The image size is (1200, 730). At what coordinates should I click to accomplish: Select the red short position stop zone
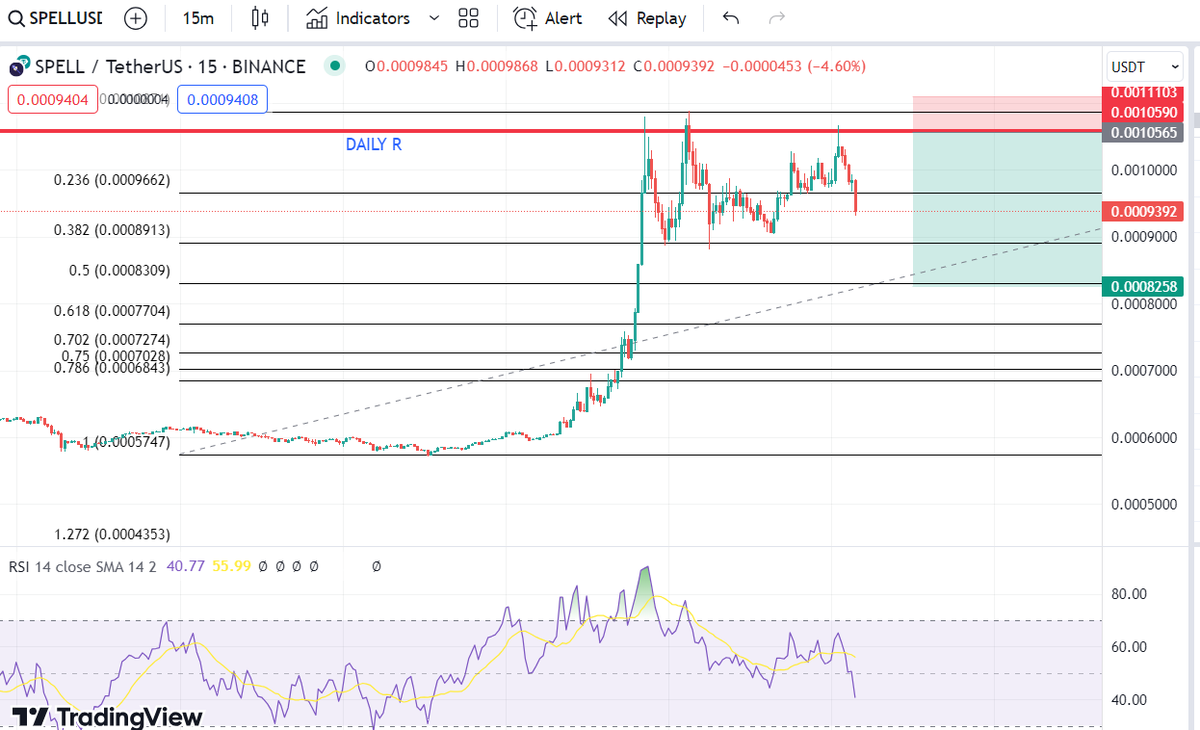coord(1007,113)
